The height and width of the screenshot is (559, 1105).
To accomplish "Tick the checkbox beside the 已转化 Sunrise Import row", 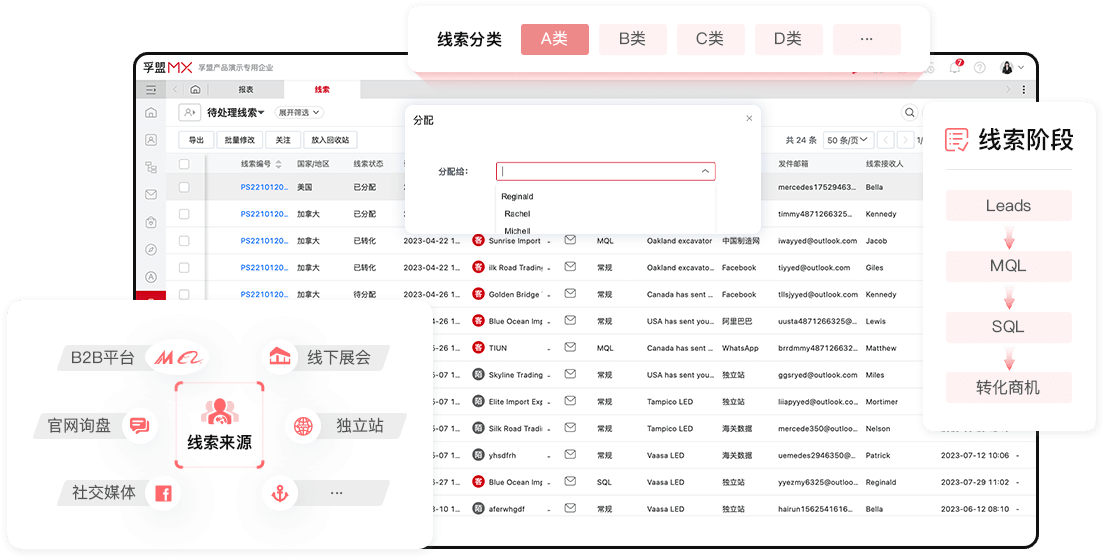I will pos(184,241).
